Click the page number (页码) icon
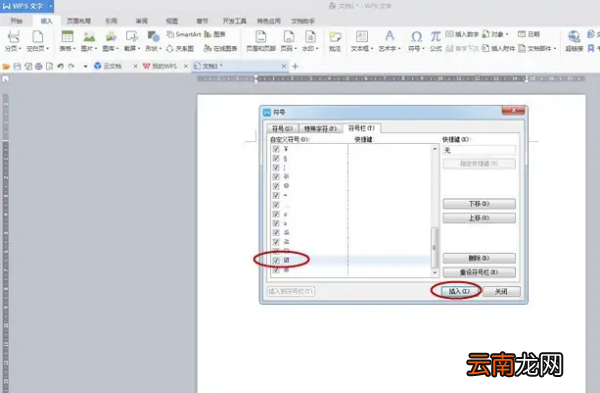 (289, 37)
